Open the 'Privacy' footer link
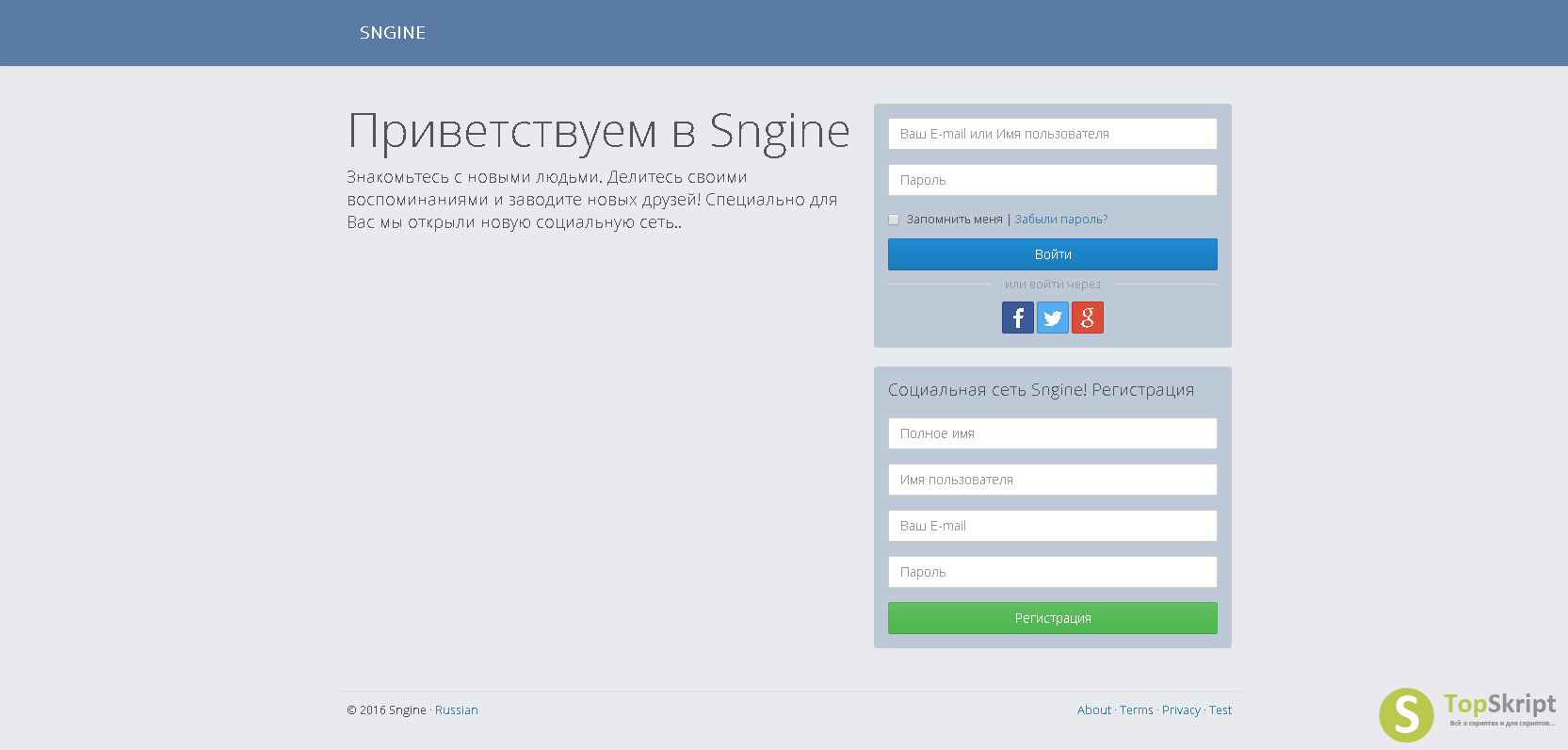 1181,710
